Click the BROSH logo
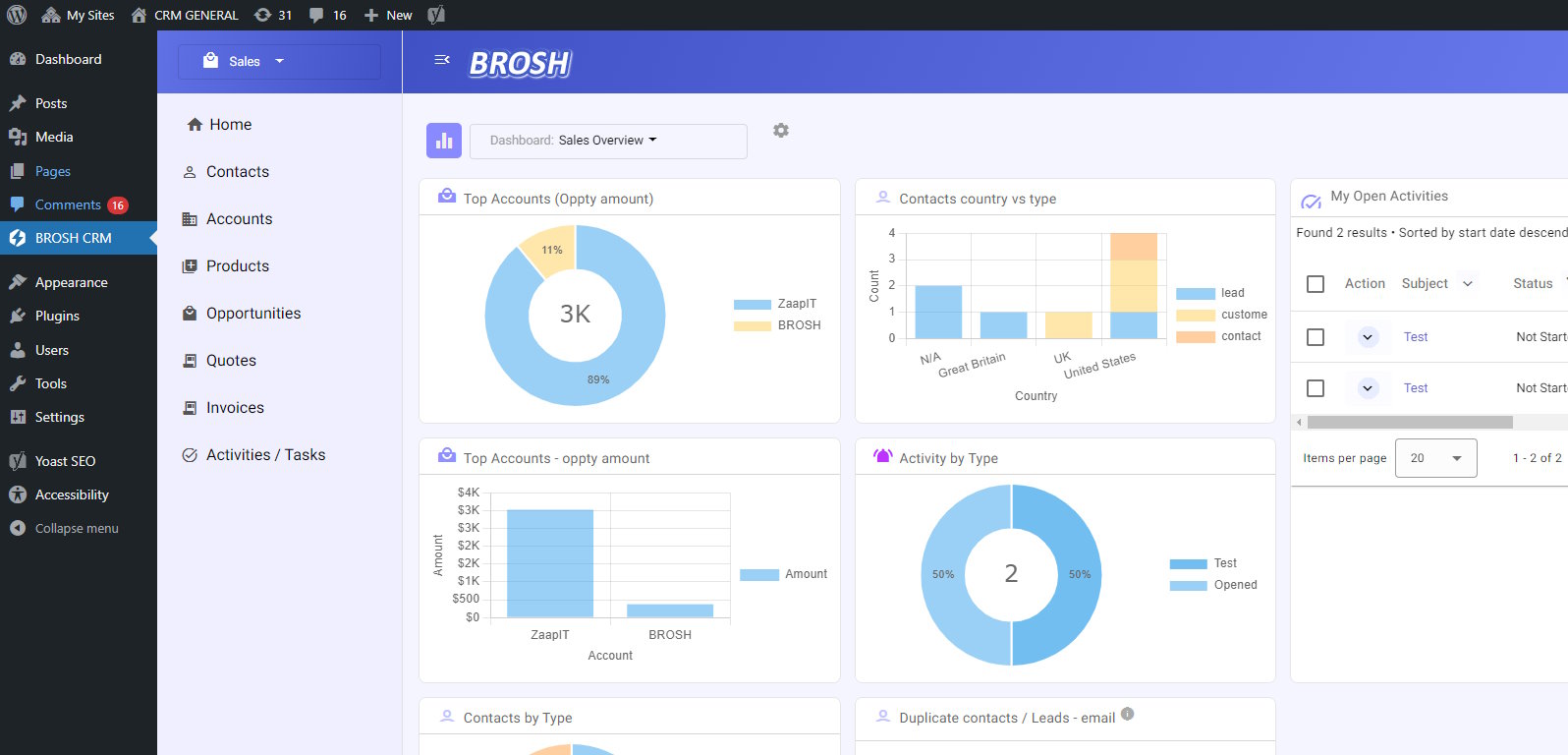Image resolution: width=1568 pixels, height=755 pixels. (520, 64)
